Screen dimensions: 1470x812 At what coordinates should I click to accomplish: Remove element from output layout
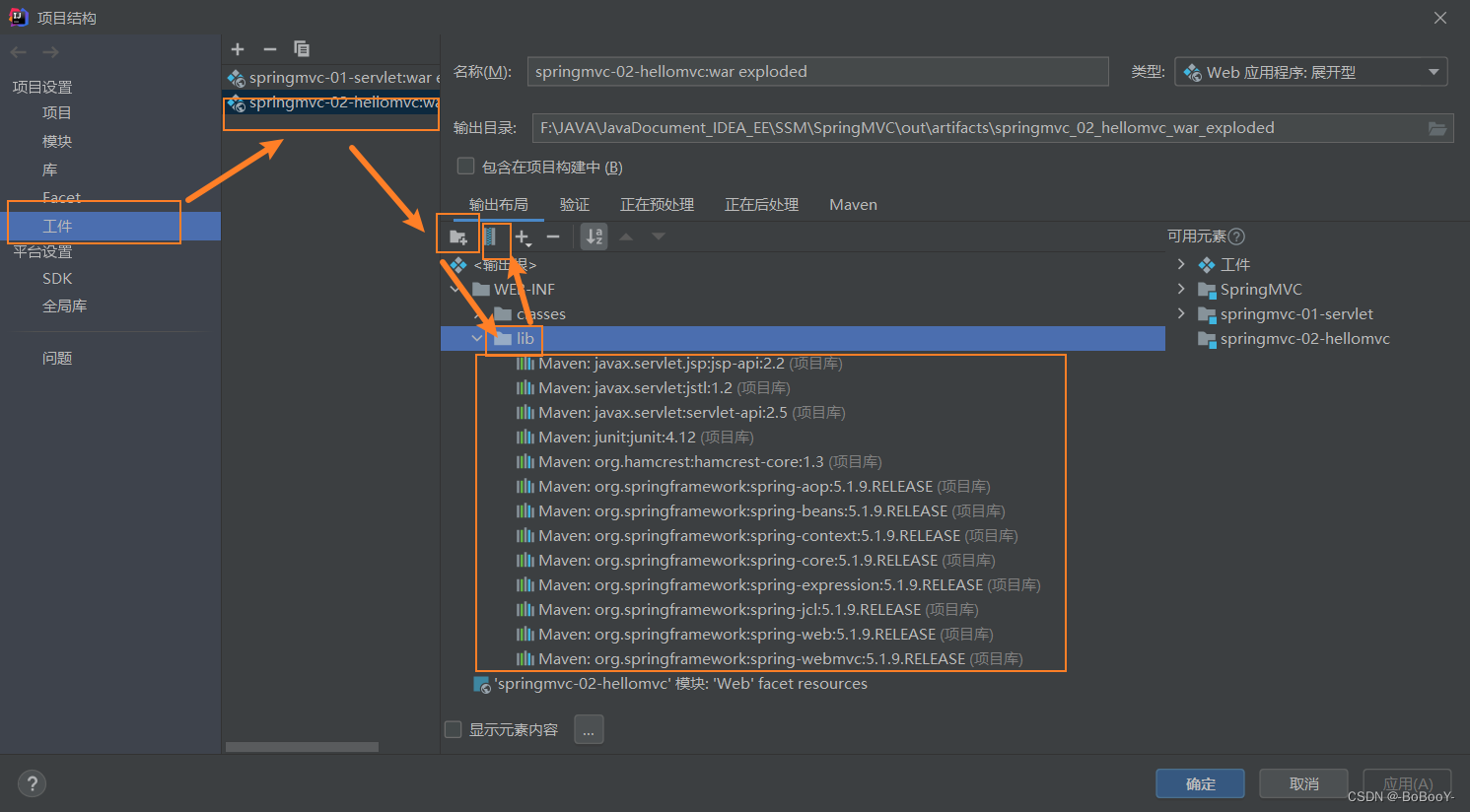[x=553, y=237]
